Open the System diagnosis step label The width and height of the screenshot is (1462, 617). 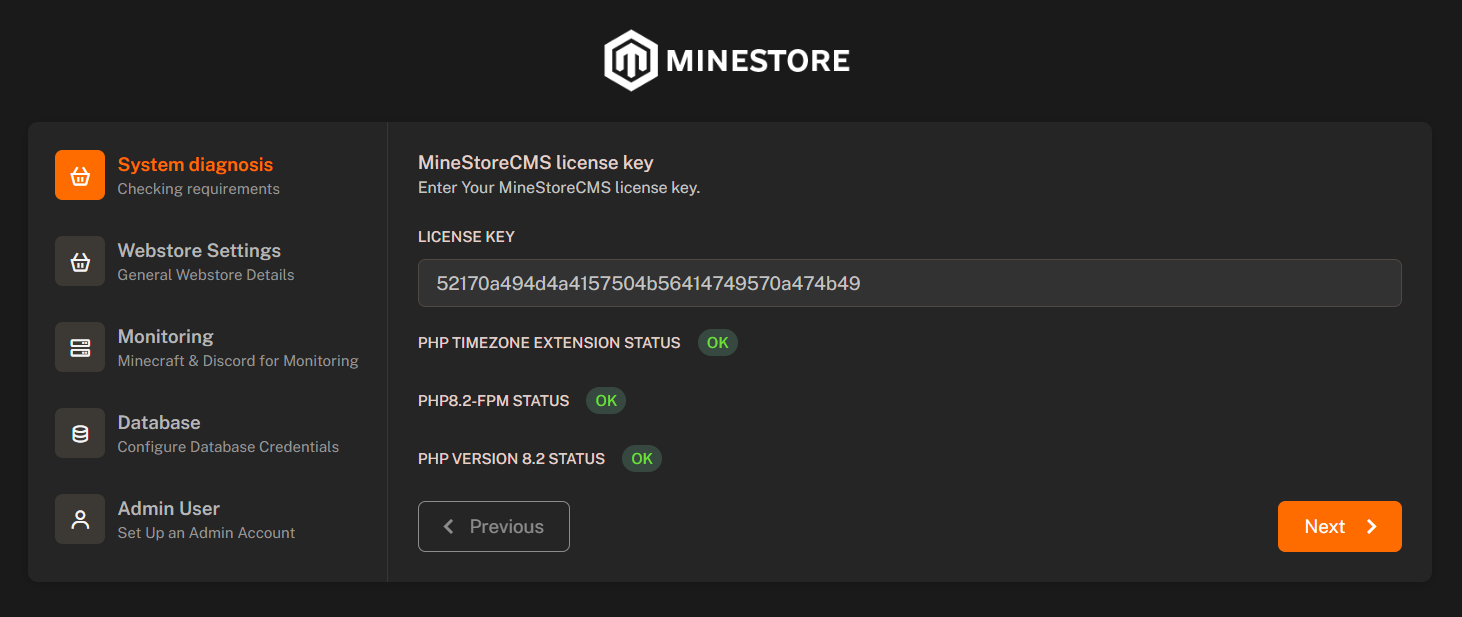pos(195,165)
